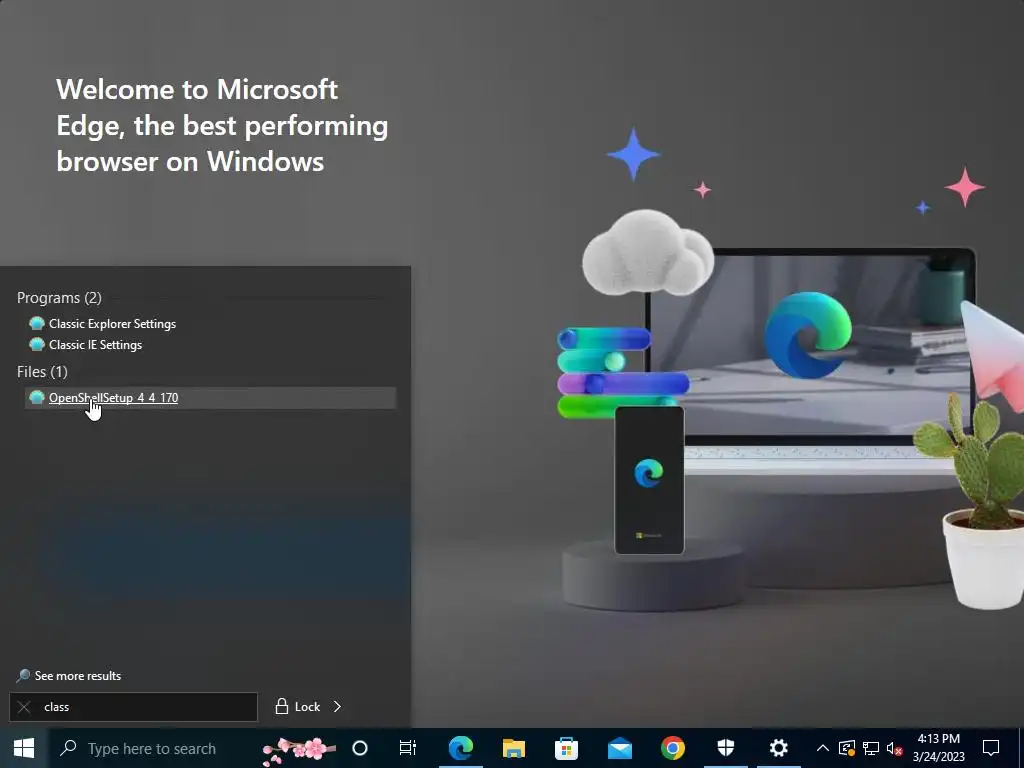This screenshot has height=768, width=1024.
Task: Click the shell icon beside Classic IE Settings
Action: (x=37, y=344)
